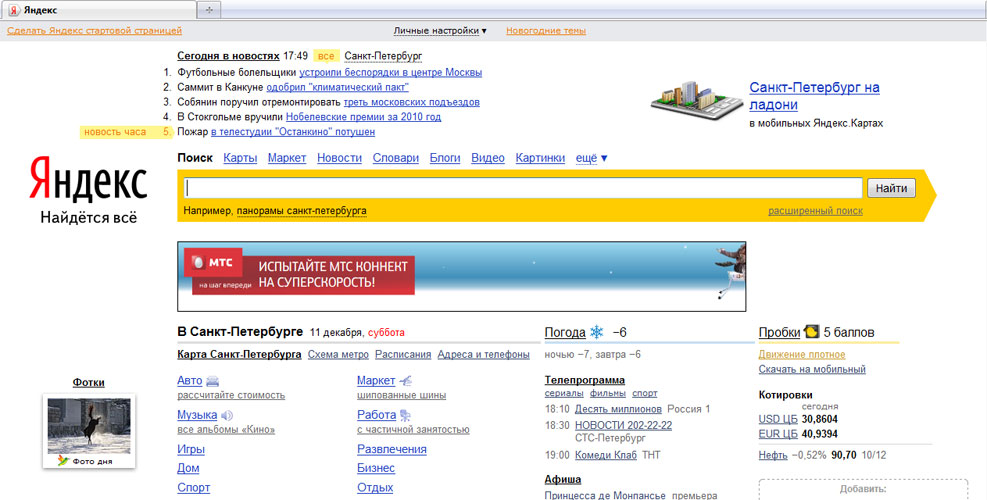Select the все news filter
The height and width of the screenshot is (500, 987).
click(326, 56)
